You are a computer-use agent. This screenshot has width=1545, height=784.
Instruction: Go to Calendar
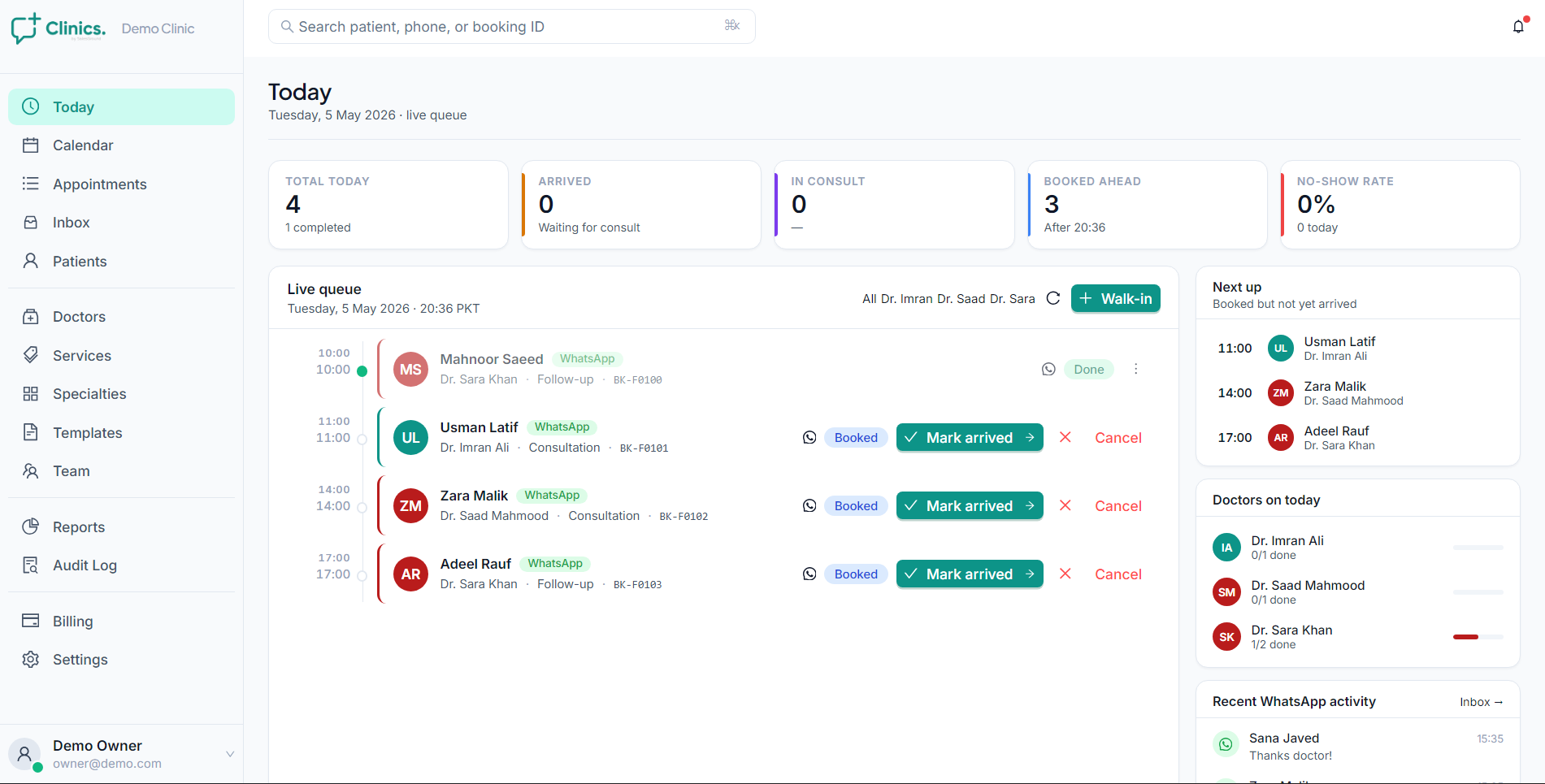[x=122, y=145]
